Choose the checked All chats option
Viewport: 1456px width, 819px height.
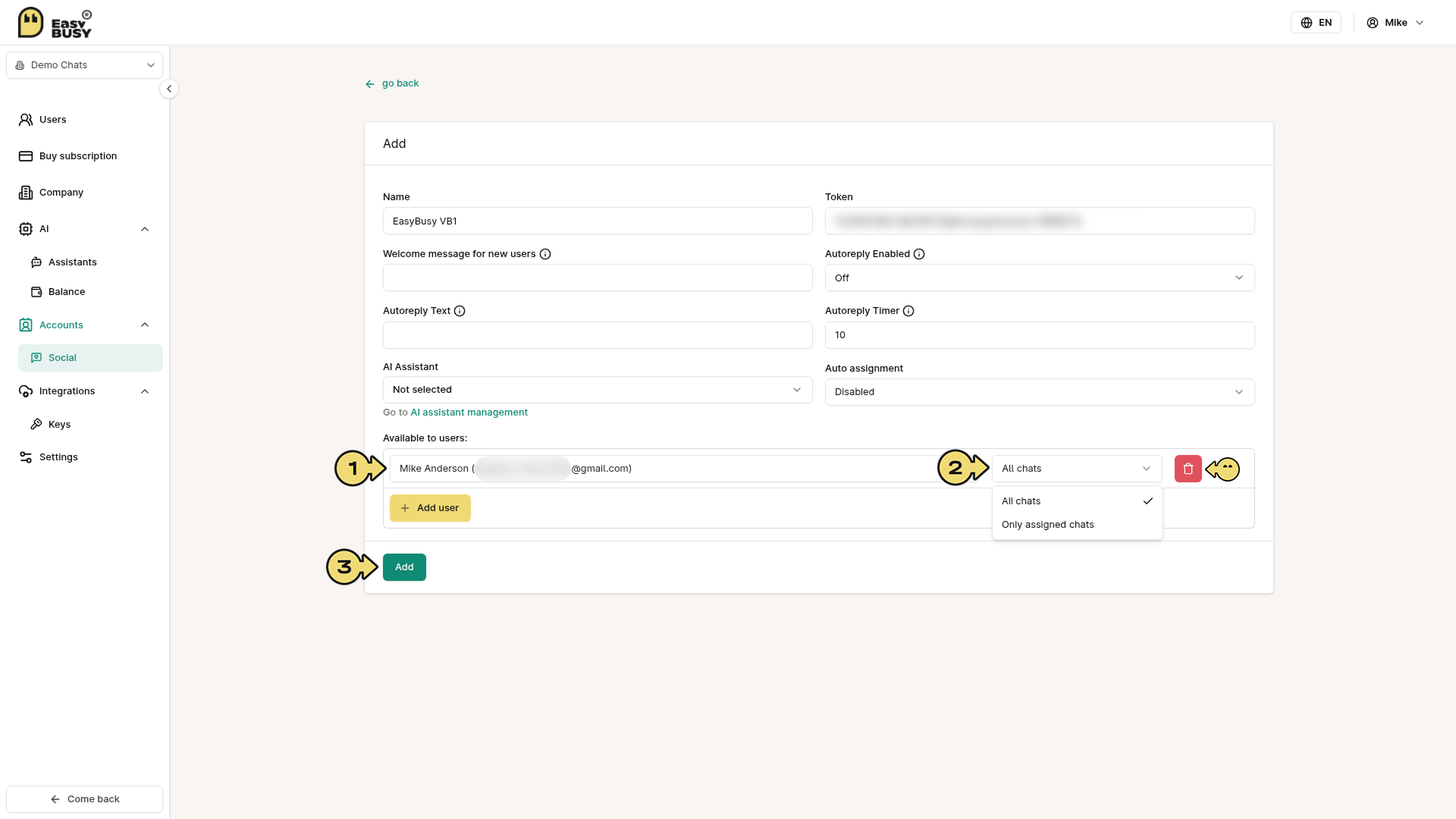tap(1077, 501)
